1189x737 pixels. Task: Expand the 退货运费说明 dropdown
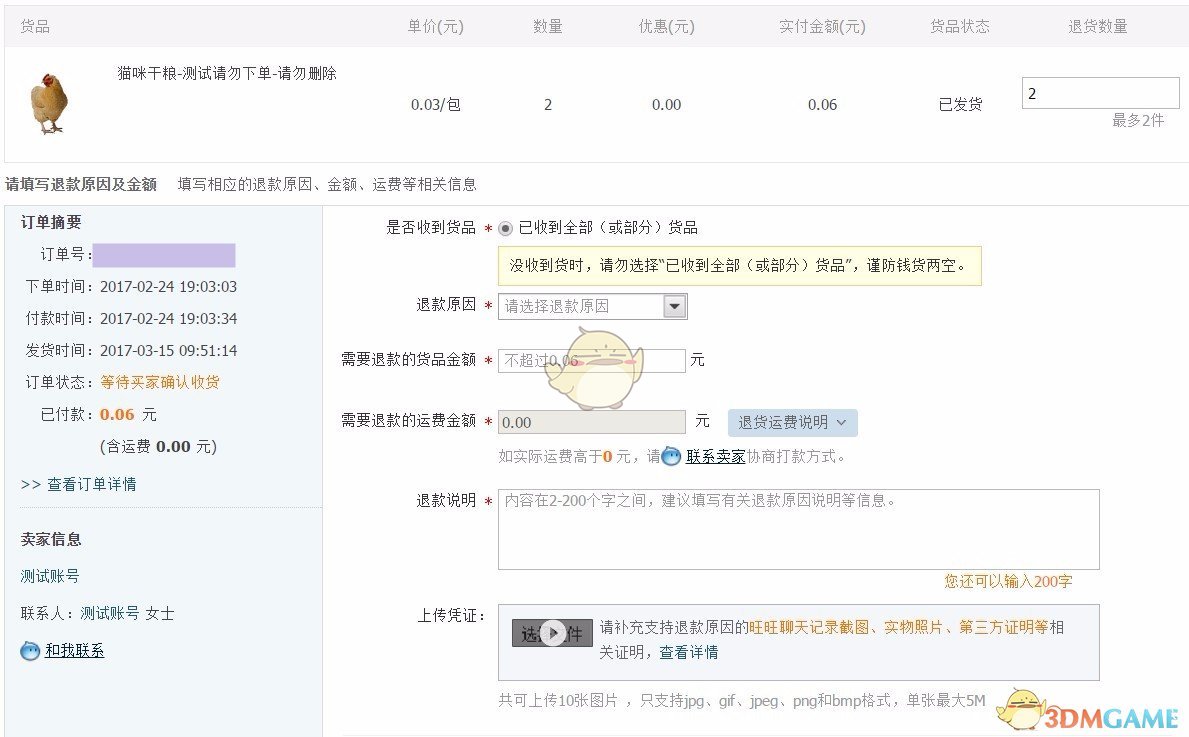pyautogui.click(x=792, y=422)
